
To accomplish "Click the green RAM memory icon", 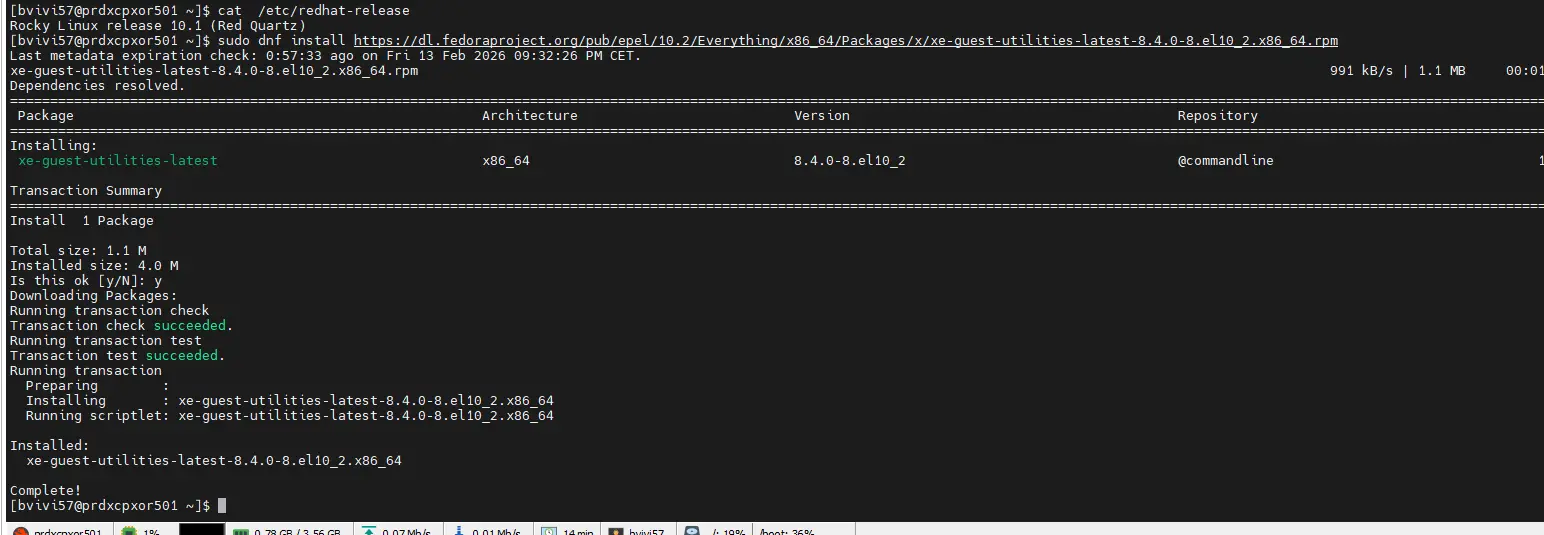I will [x=240, y=531].
